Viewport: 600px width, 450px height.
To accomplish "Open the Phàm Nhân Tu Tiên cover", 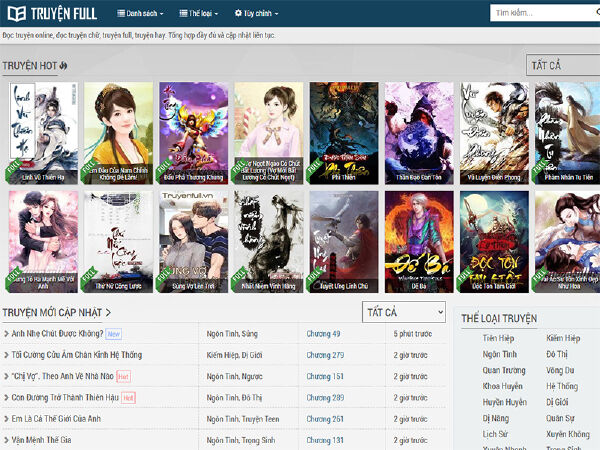I will 567,133.
